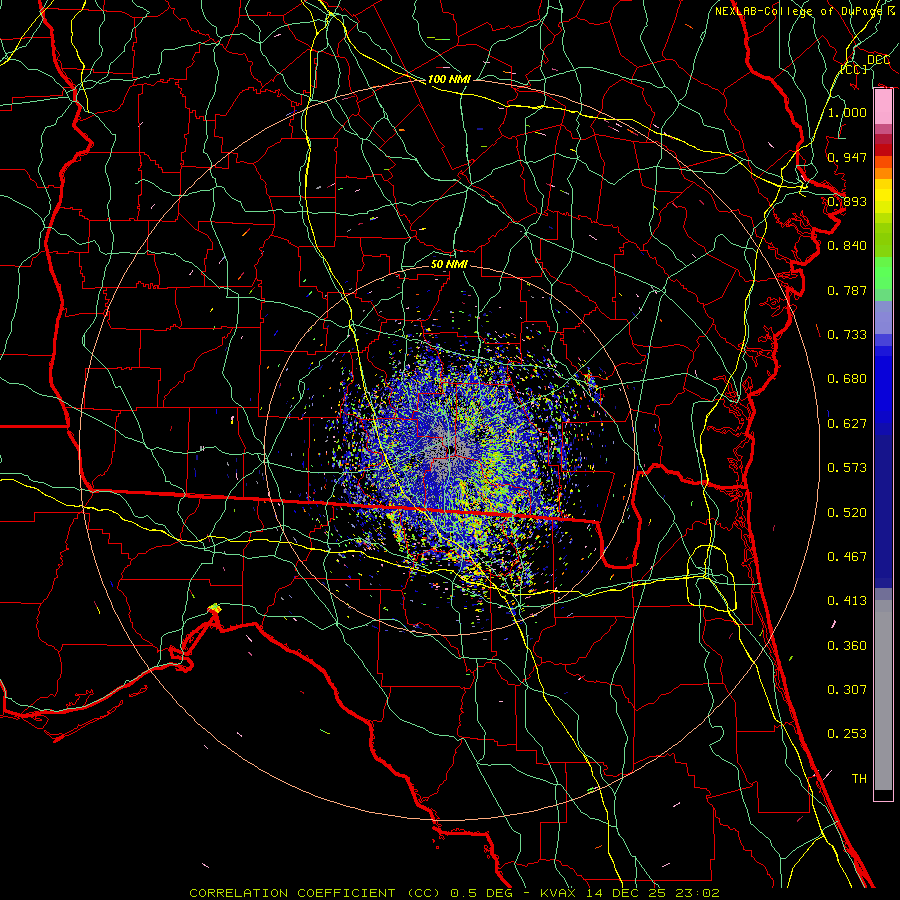Select the 0.893 scale value

[x=847, y=201]
